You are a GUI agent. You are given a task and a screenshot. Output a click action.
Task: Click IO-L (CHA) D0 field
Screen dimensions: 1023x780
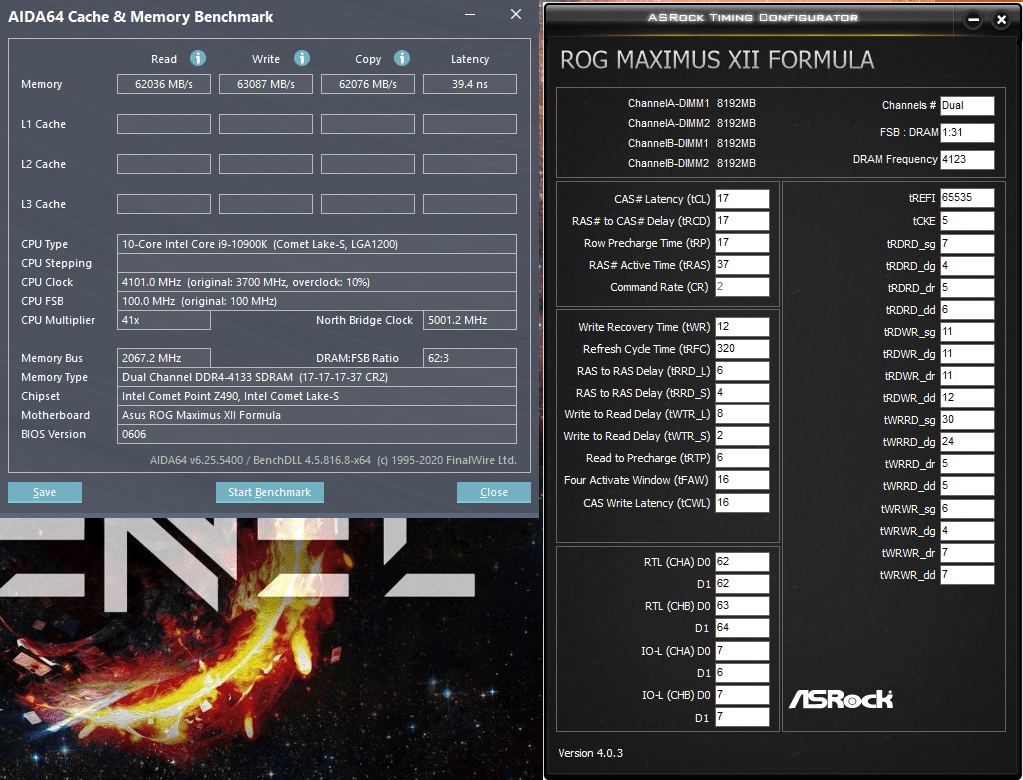(742, 651)
